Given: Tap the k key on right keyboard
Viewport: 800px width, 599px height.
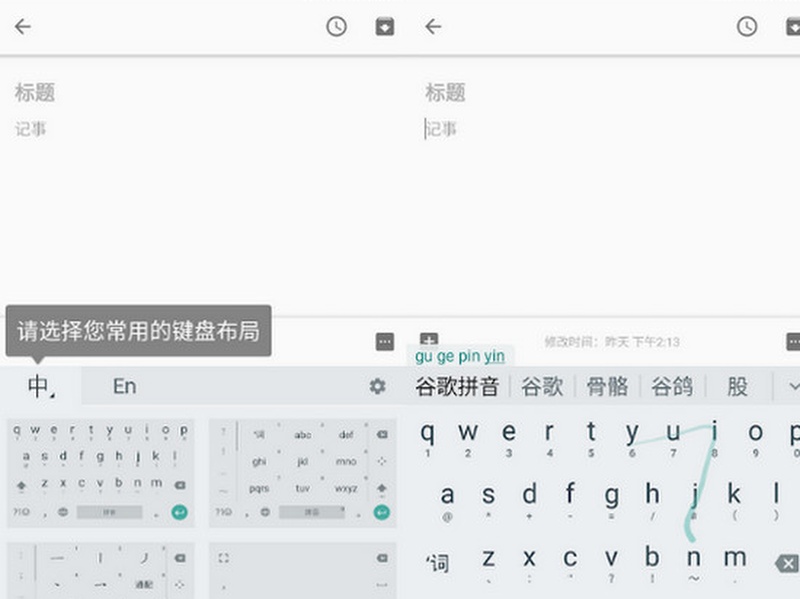Looking at the screenshot, I should pyautogui.click(x=735, y=501).
